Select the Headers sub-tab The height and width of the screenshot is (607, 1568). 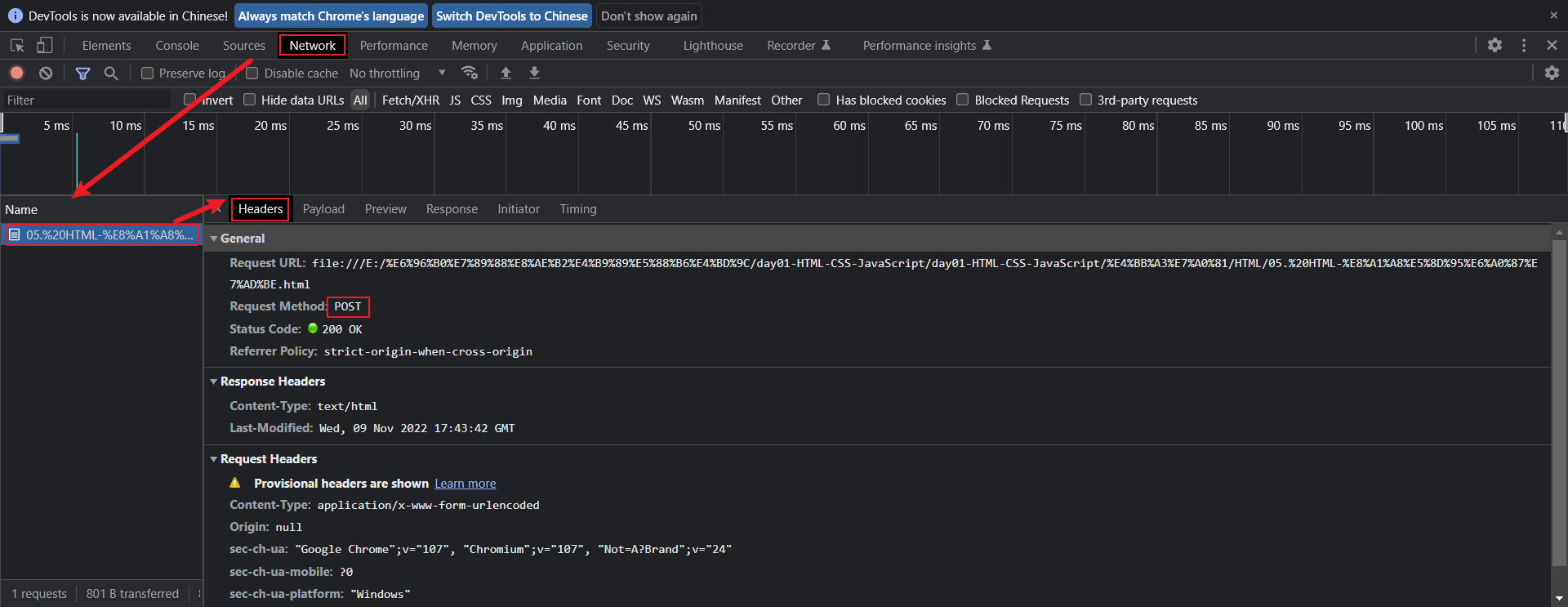click(261, 209)
